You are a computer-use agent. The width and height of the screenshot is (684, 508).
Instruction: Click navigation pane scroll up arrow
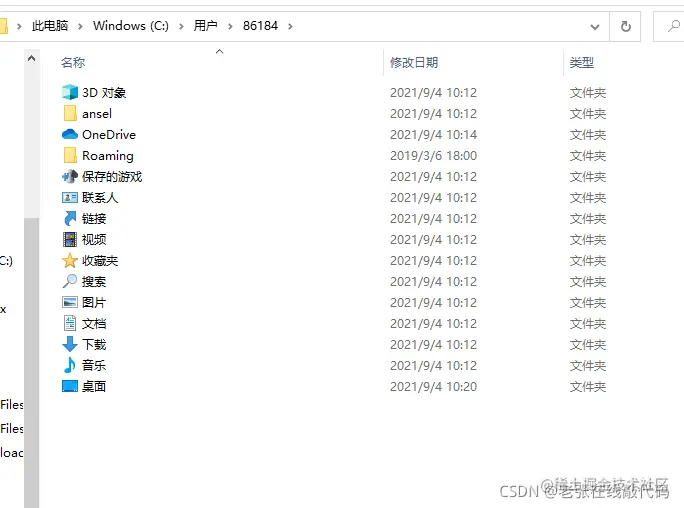pyautogui.click(x=31, y=58)
